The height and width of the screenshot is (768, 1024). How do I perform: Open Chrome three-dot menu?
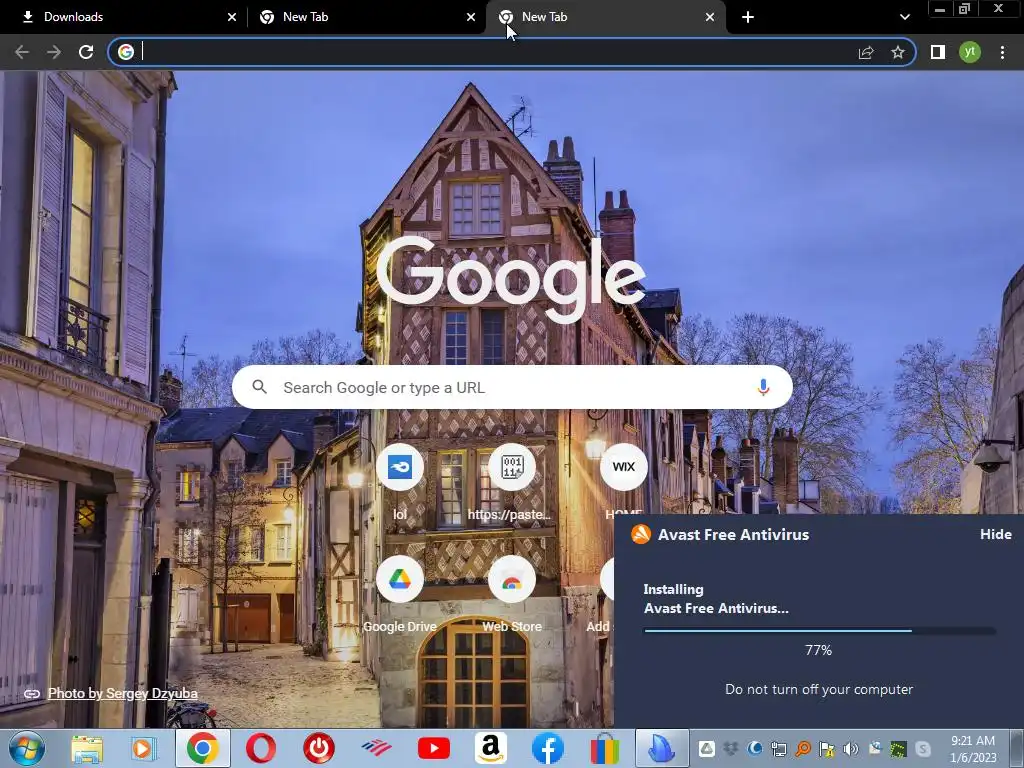click(1002, 52)
